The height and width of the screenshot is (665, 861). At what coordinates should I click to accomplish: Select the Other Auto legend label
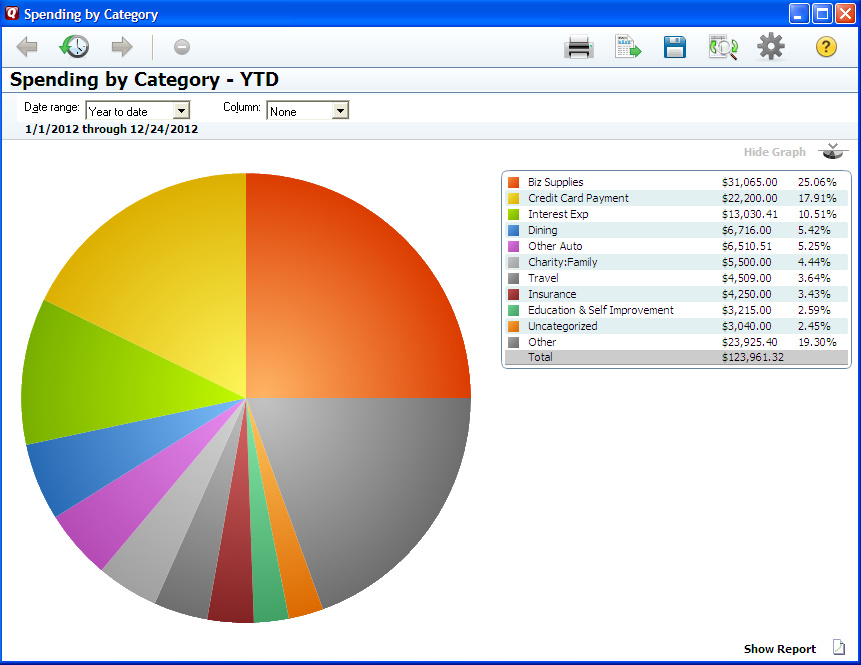pyautogui.click(x=555, y=246)
